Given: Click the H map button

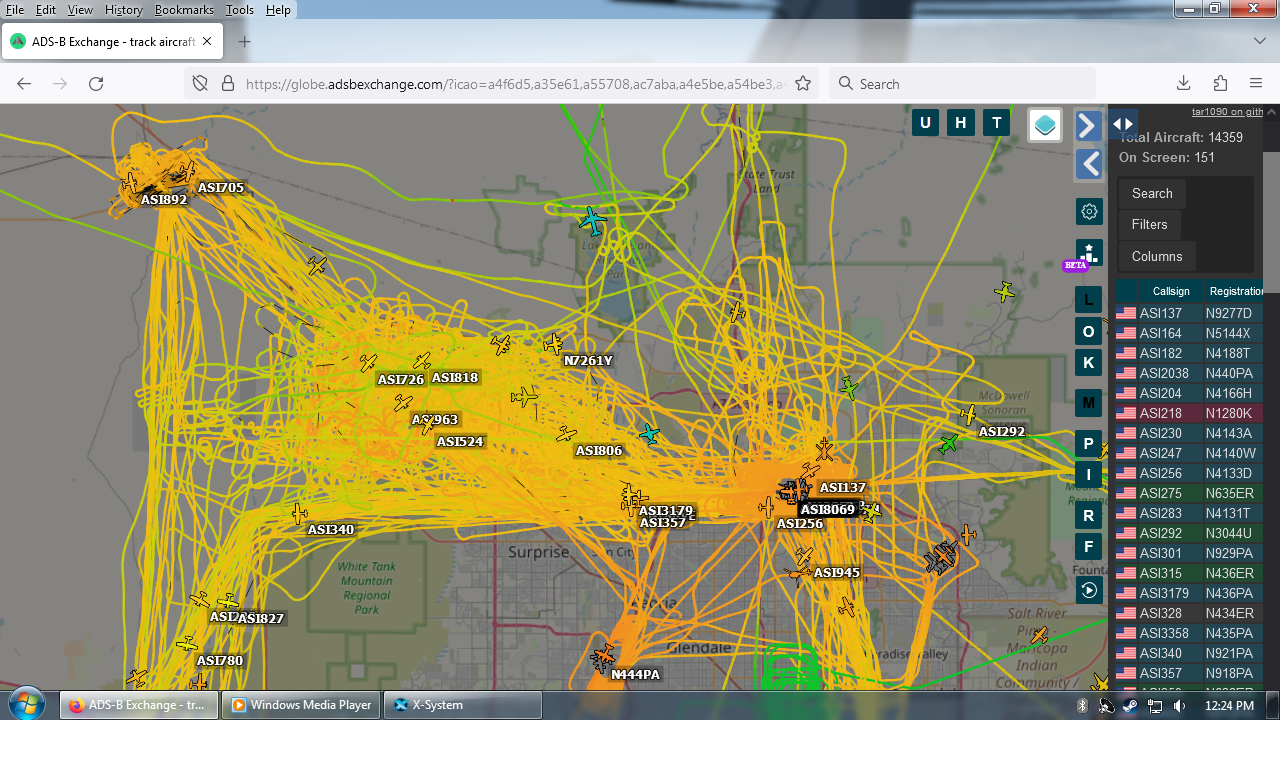Looking at the screenshot, I should 961,123.
